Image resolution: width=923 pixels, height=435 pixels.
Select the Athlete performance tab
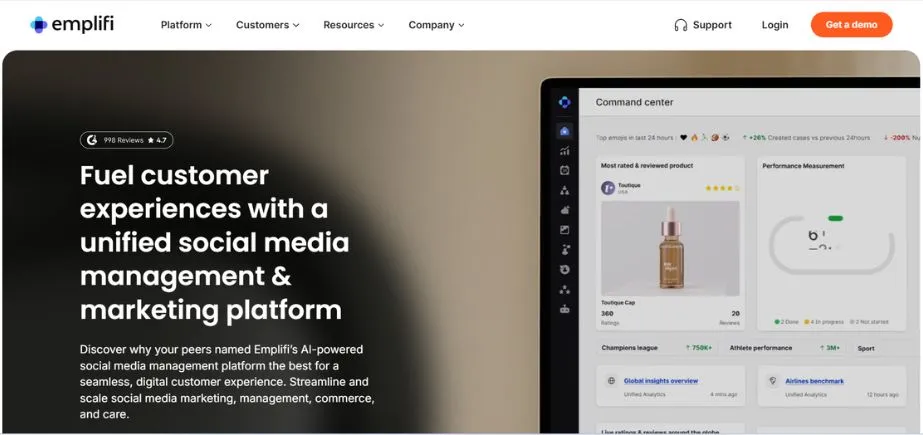pyautogui.click(x=761, y=348)
